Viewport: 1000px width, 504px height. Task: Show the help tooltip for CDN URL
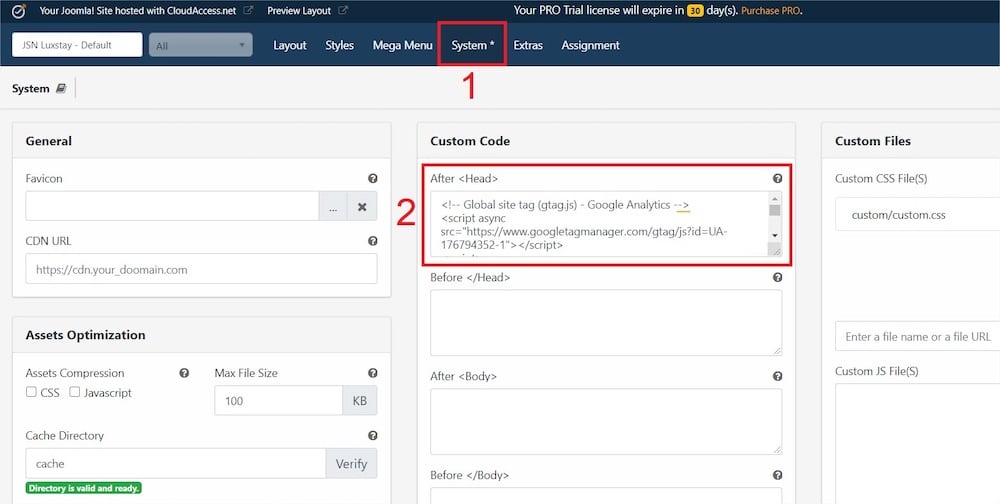(372, 241)
